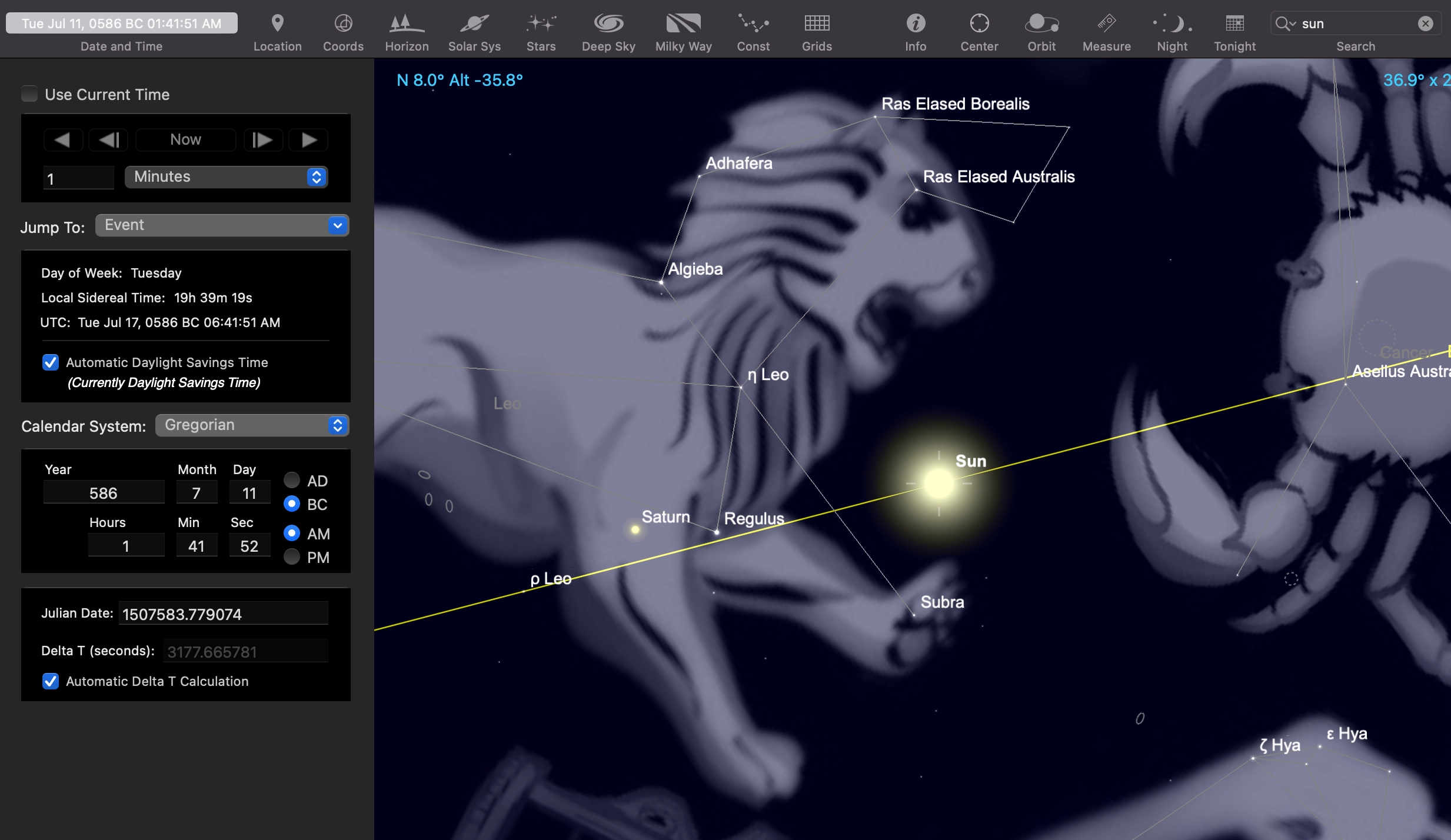Click the Delta T seconds field
Image resolution: width=1451 pixels, height=840 pixels.
246,652
